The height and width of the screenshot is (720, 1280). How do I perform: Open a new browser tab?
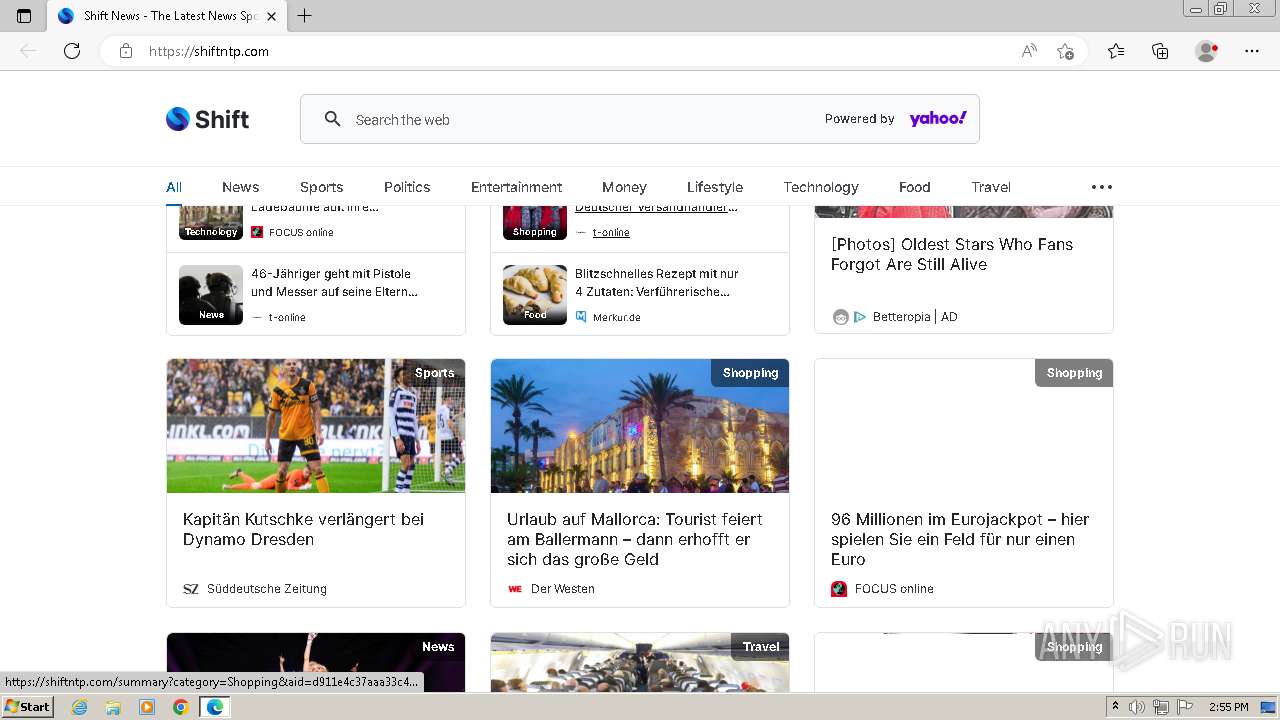point(305,16)
